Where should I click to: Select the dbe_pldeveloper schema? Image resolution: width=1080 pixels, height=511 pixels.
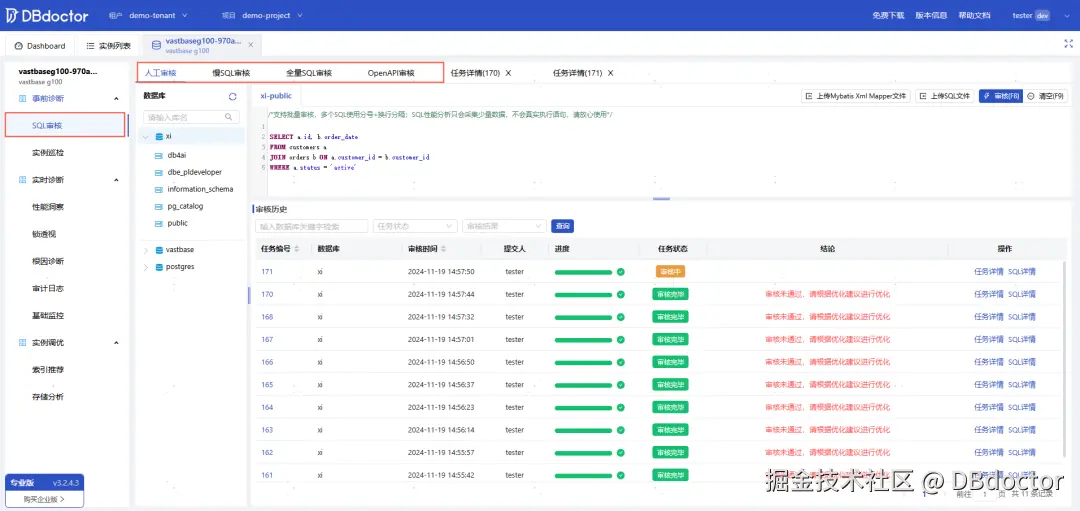[x=194, y=172]
